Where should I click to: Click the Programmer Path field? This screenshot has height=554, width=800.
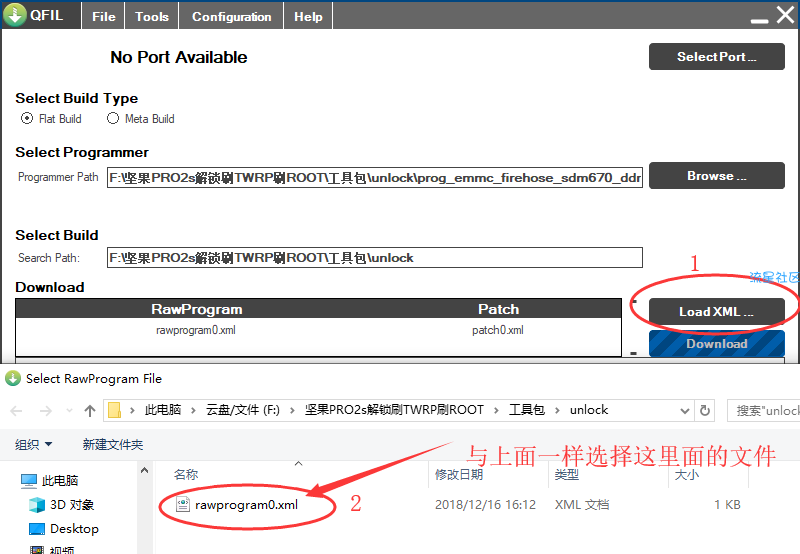[x=374, y=178]
